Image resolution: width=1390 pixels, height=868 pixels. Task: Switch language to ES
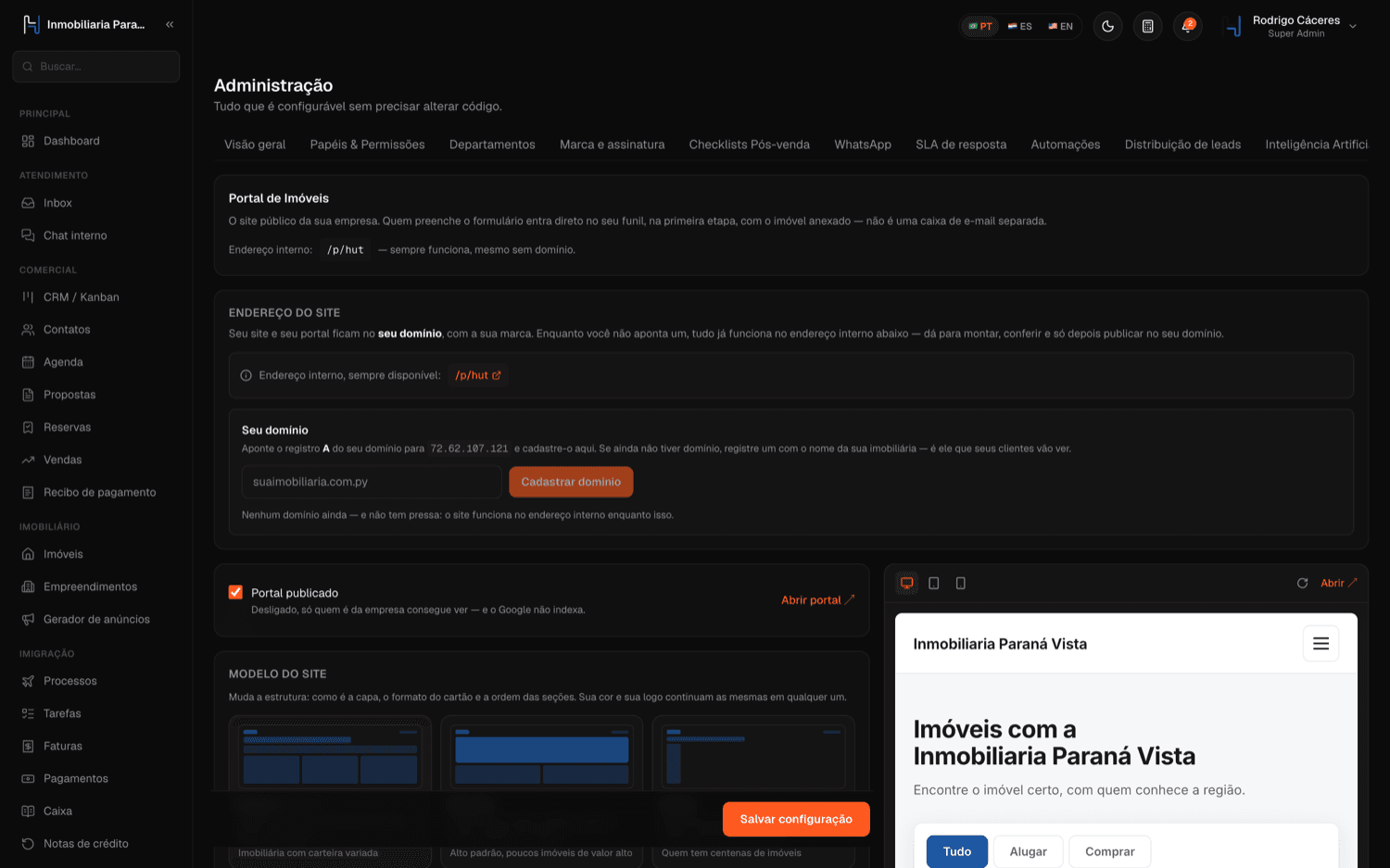pyautogui.click(x=1020, y=26)
